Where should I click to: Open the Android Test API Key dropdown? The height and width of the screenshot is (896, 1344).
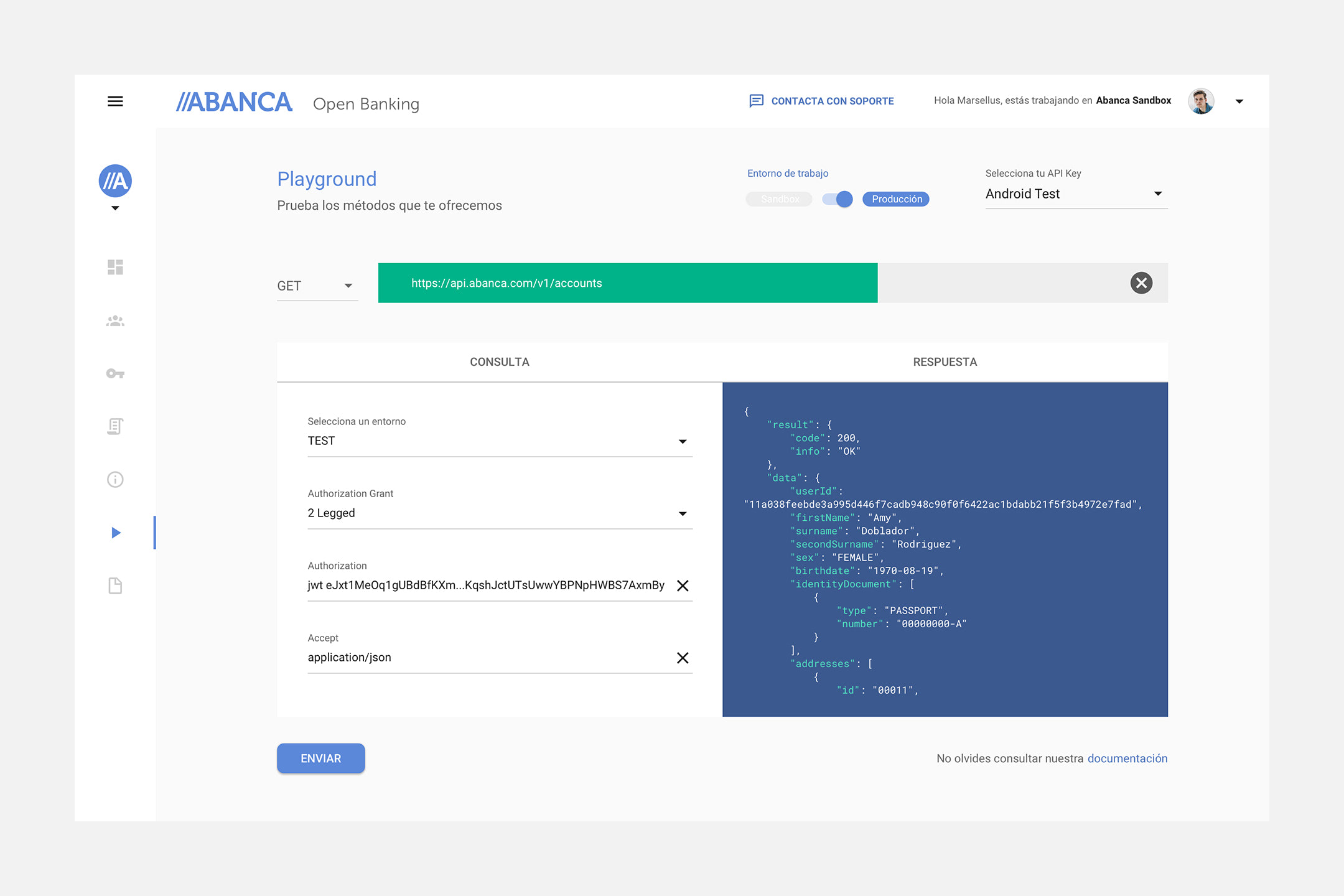point(1076,194)
